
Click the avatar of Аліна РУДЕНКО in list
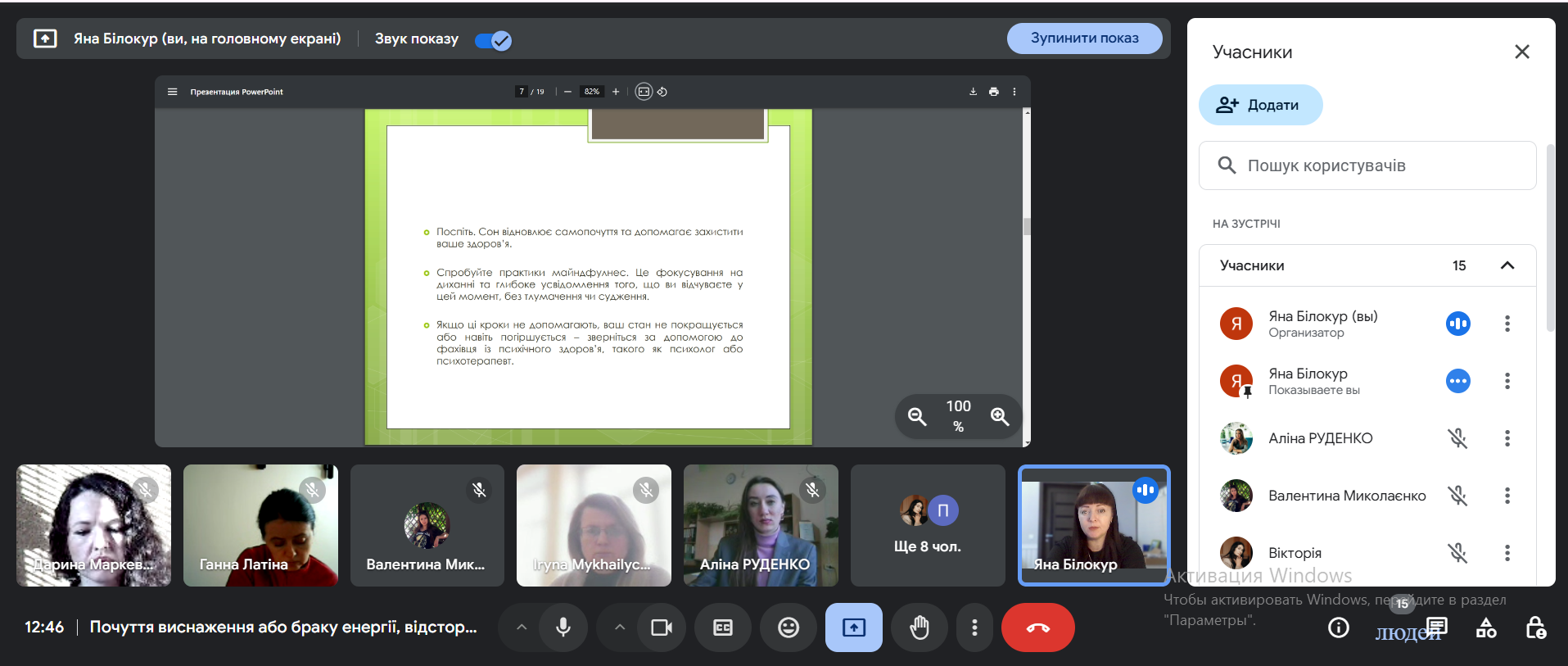(x=1236, y=438)
